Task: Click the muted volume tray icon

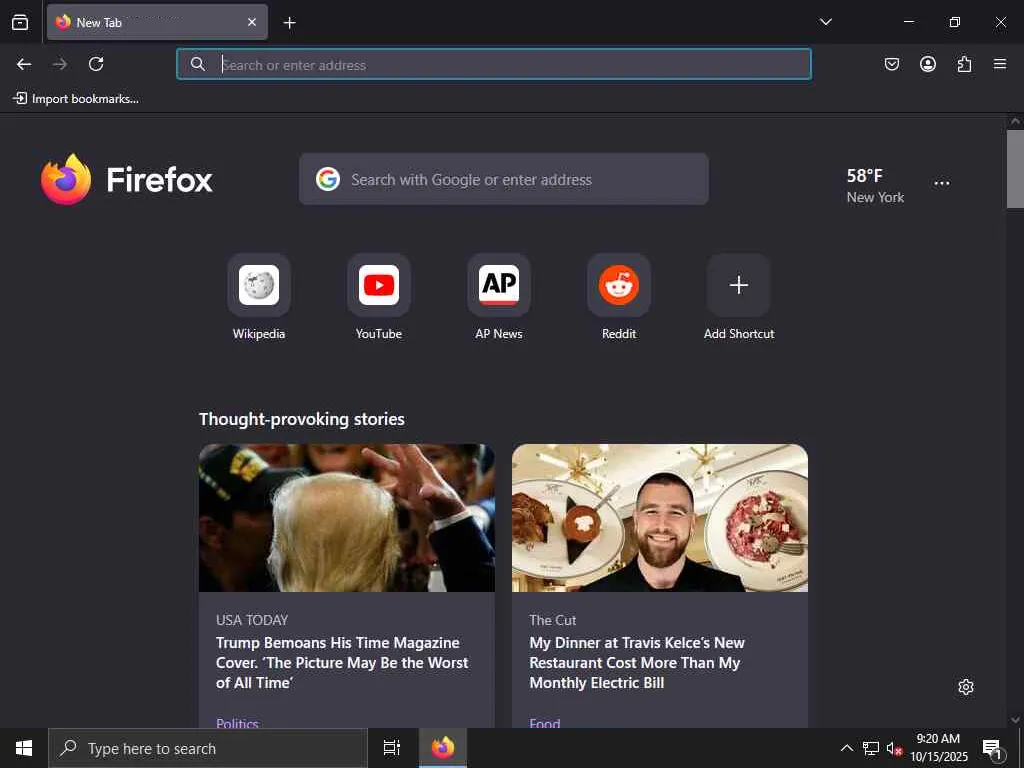Action: pyautogui.click(x=894, y=748)
